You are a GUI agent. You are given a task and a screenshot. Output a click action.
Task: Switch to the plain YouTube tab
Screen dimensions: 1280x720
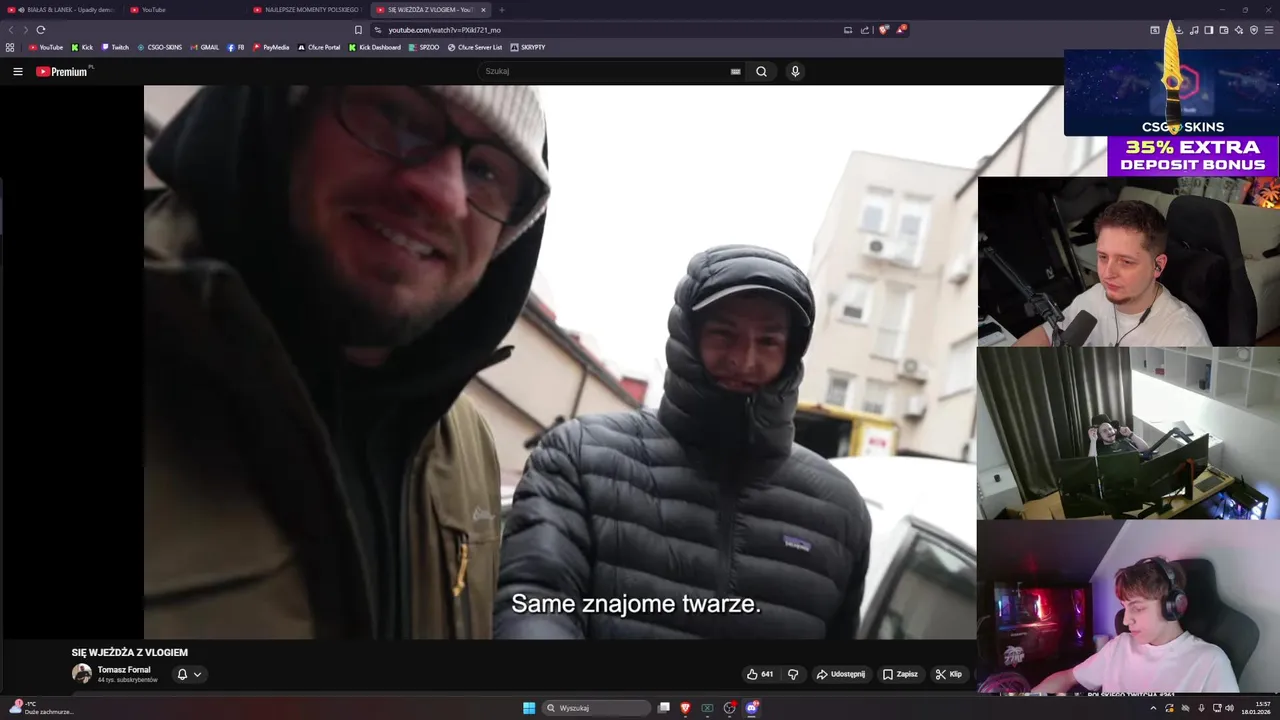click(185, 10)
